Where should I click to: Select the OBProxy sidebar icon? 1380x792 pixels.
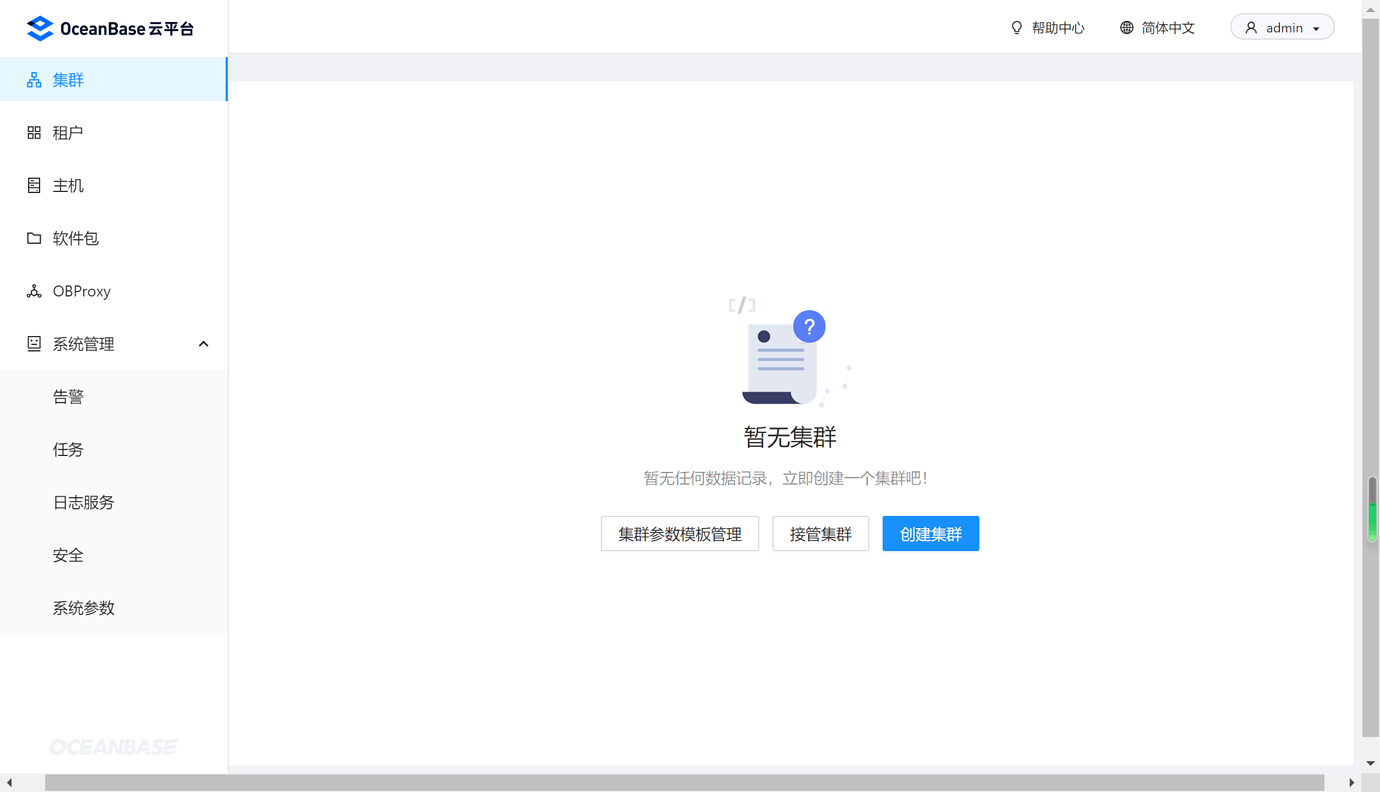click(33, 290)
